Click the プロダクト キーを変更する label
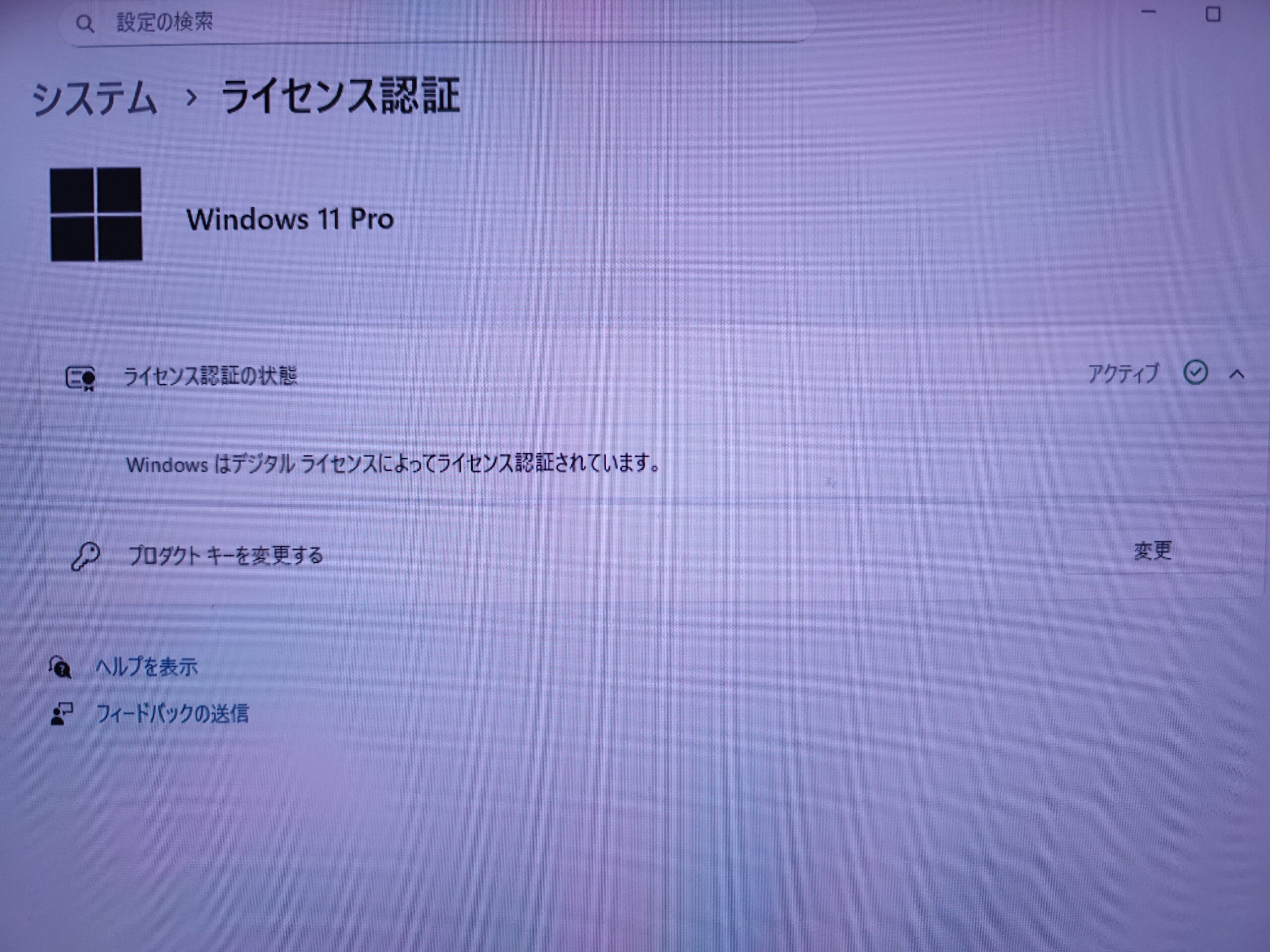The width and height of the screenshot is (1270, 952). pos(226,555)
